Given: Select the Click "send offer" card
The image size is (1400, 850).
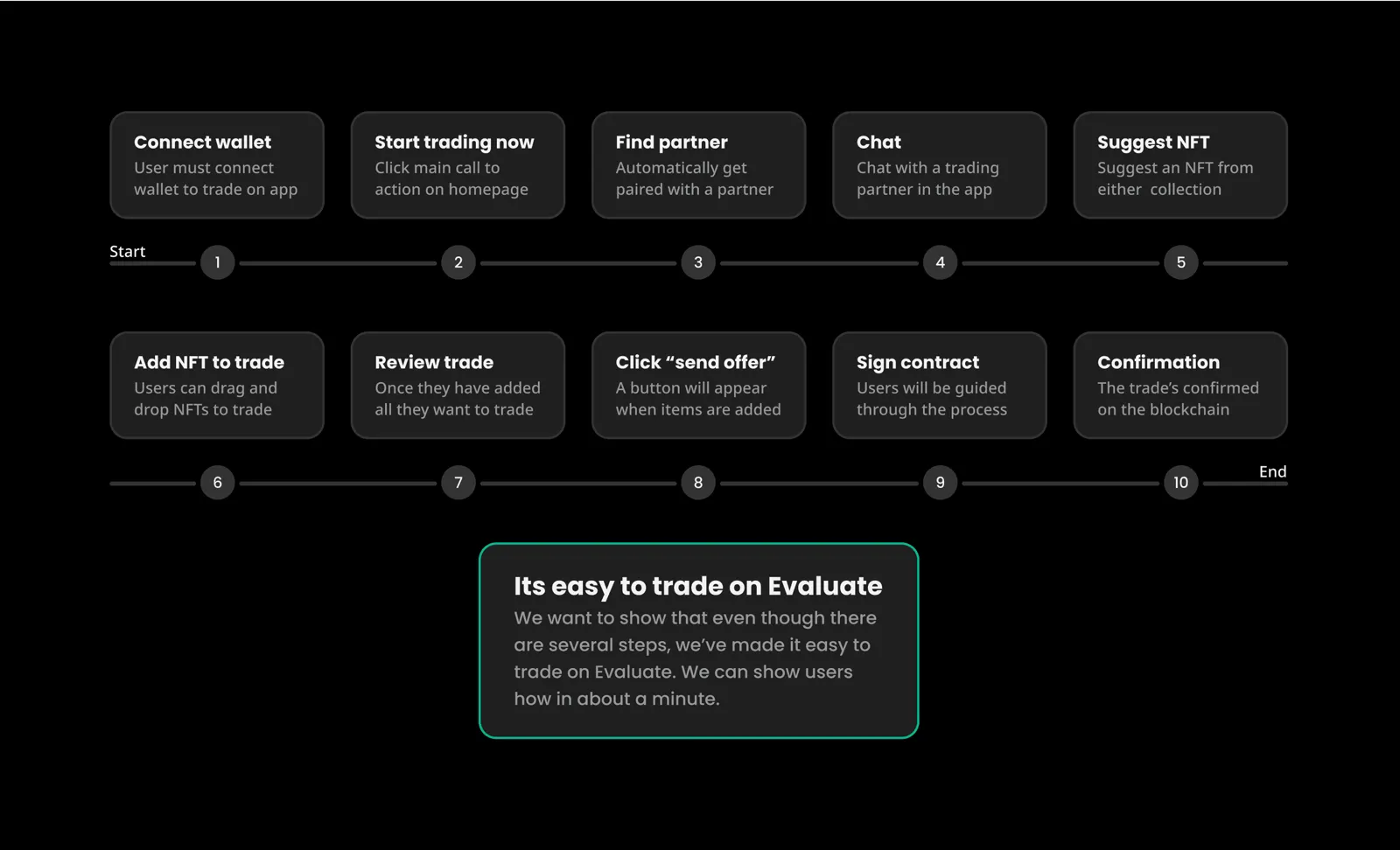Looking at the screenshot, I should (698, 386).
